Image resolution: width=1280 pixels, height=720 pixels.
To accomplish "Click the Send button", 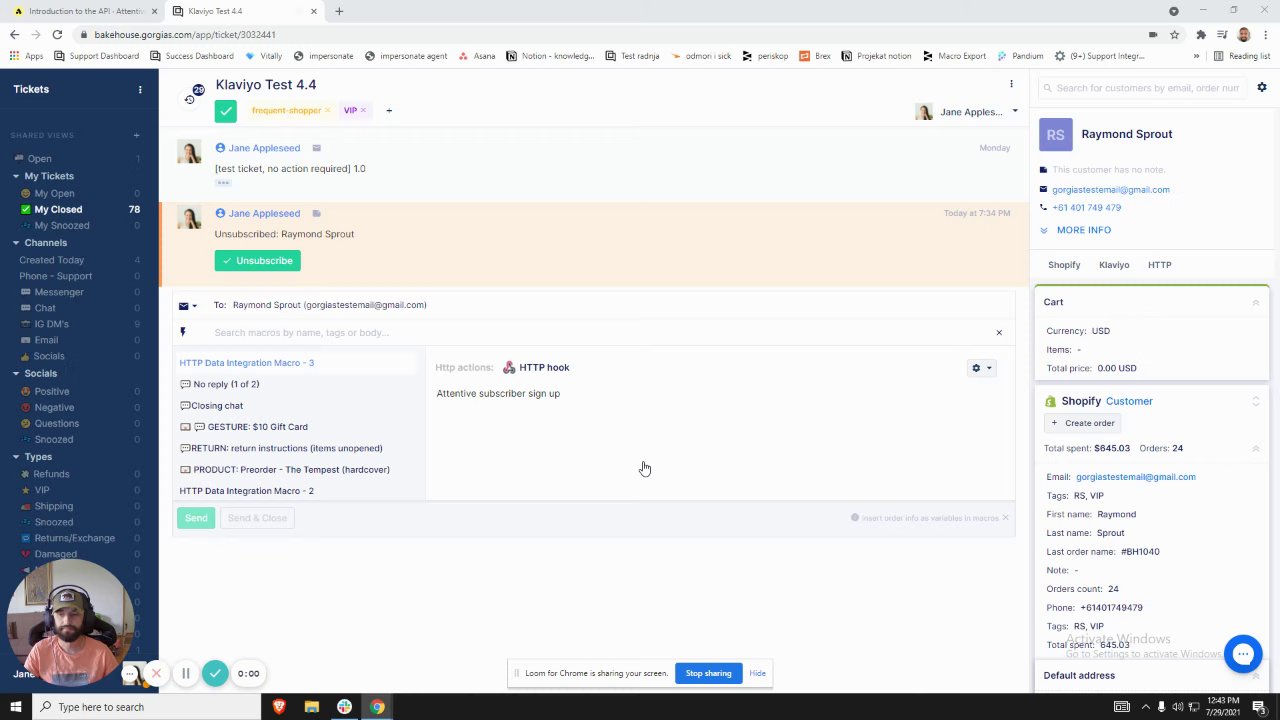I will (x=196, y=518).
